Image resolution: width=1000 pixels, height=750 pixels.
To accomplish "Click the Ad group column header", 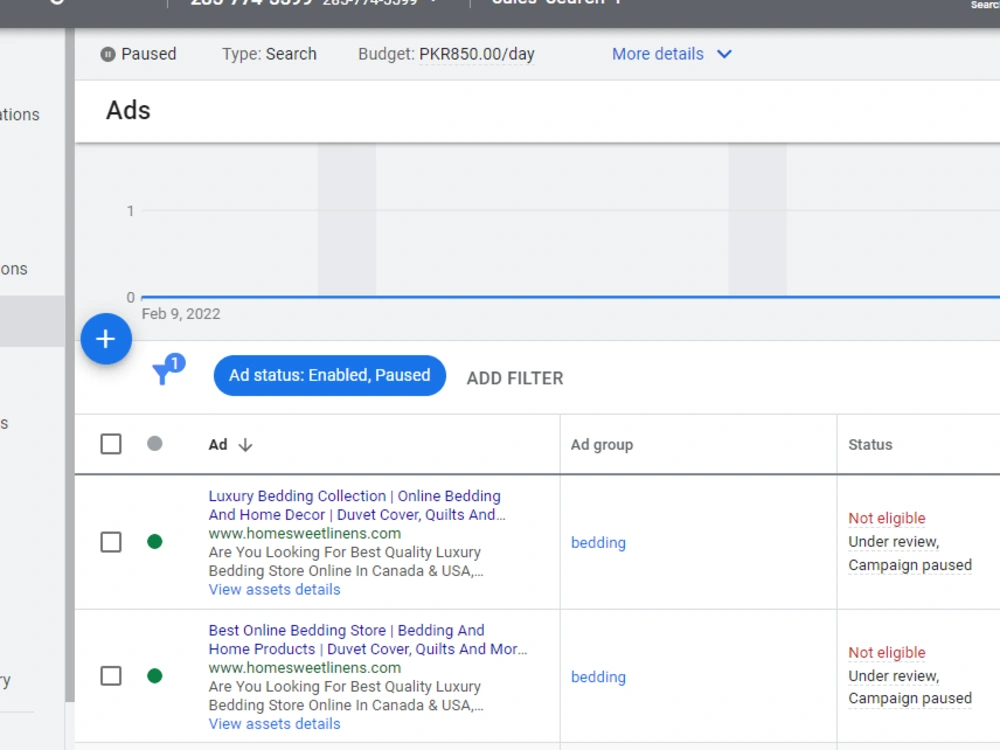I will pos(601,445).
